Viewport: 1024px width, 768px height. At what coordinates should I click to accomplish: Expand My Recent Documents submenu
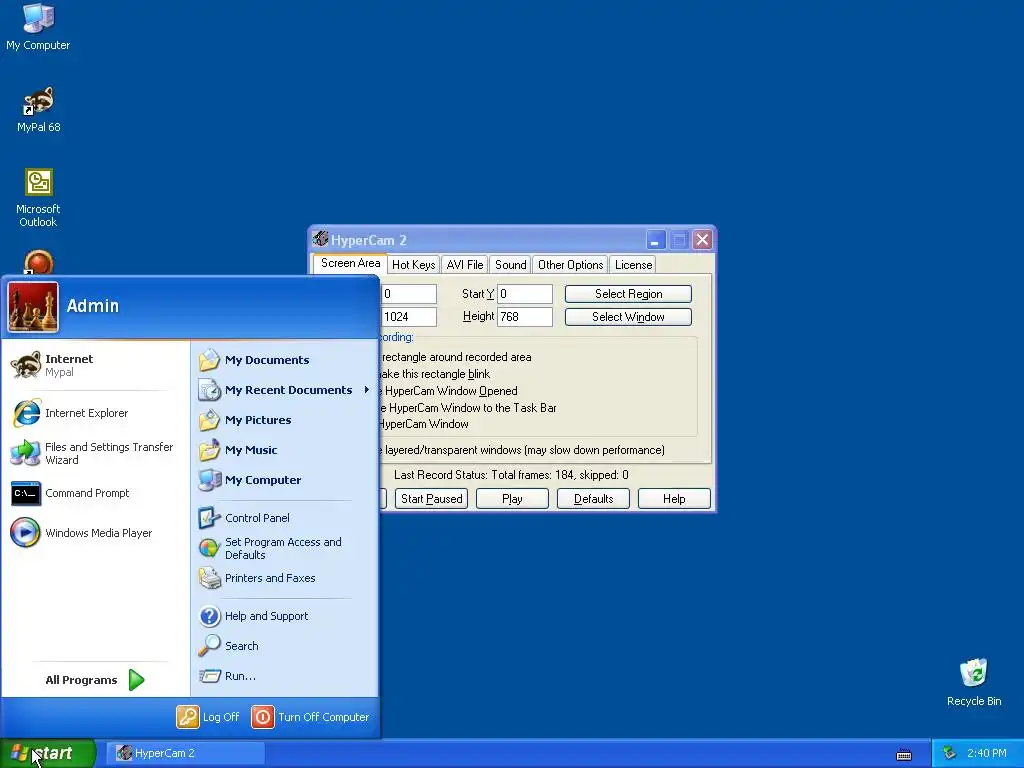[285, 390]
